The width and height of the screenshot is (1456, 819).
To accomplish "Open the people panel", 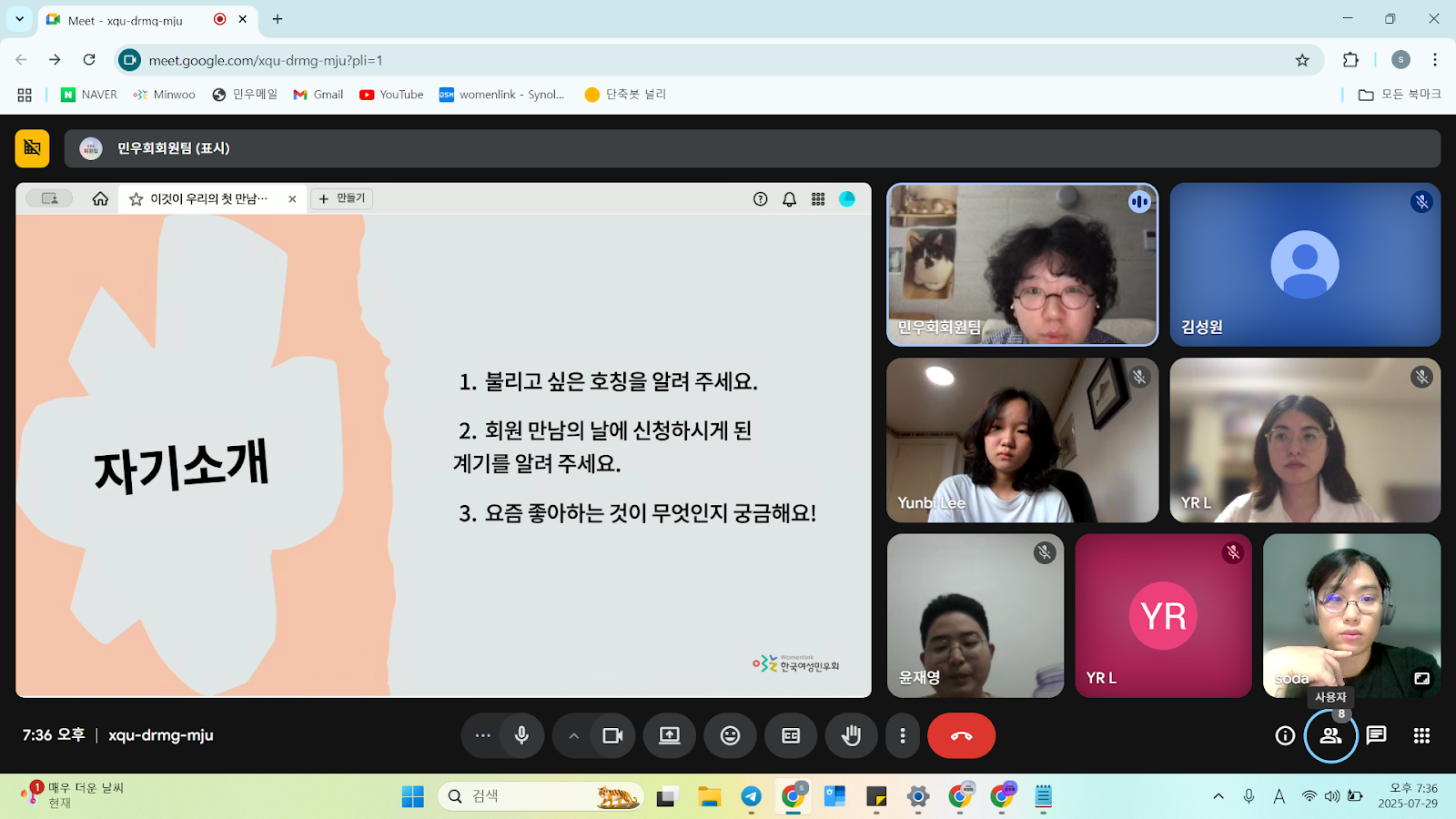I will [x=1330, y=735].
